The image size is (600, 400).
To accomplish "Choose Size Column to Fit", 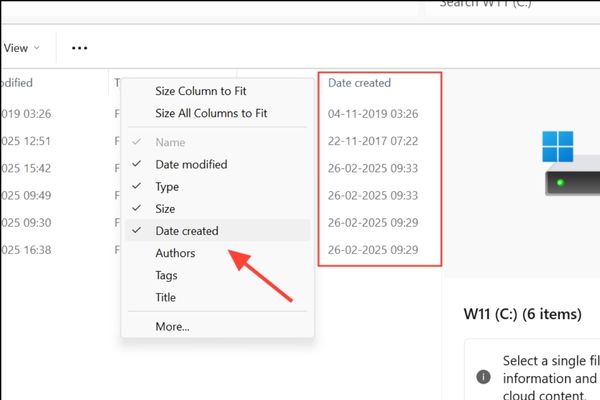I will pyautogui.click(x=200, y=91).
